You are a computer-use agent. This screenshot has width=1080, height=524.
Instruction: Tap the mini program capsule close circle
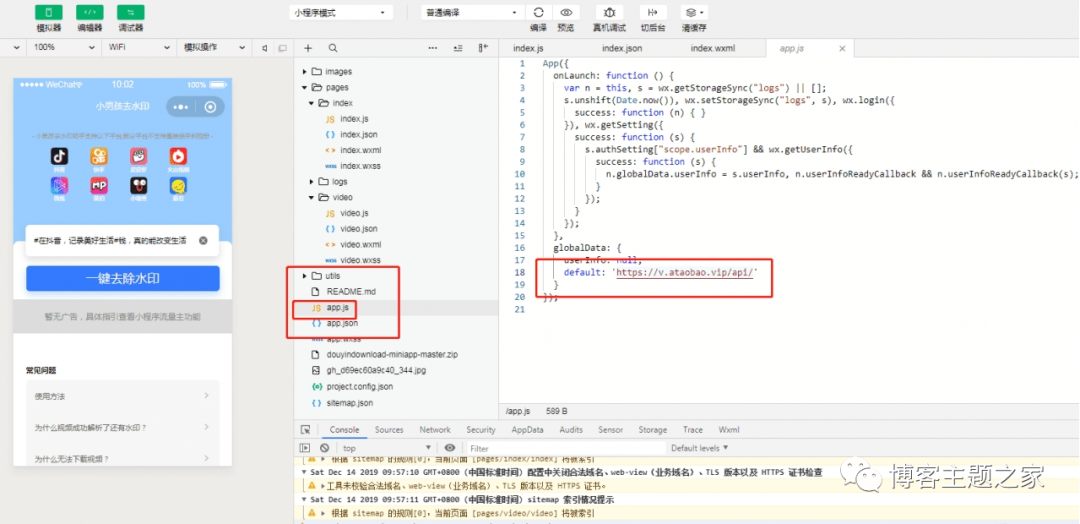[211, 107]
